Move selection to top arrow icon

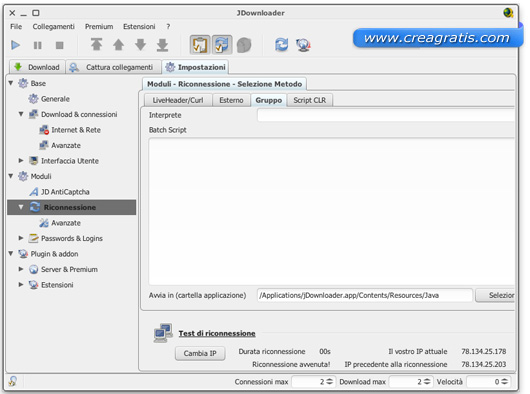click(x=97, y=45)
